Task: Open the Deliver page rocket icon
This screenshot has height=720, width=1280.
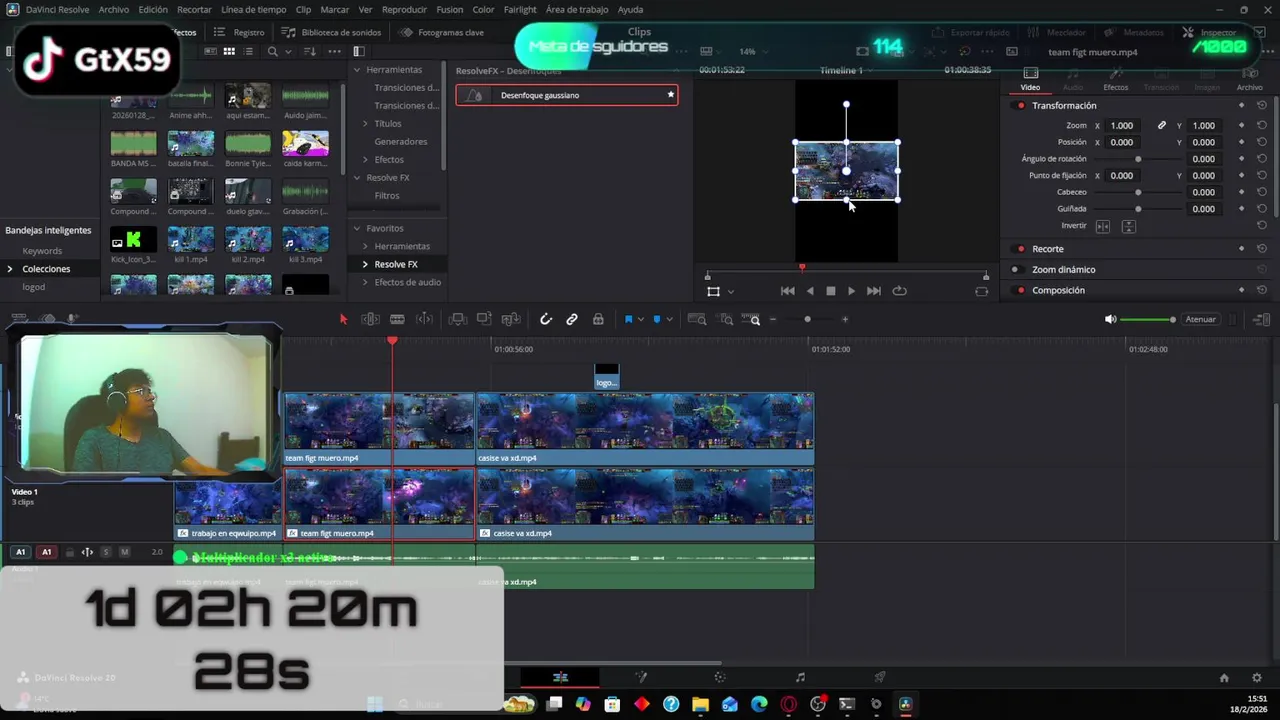Action: (x=880, y=677)
